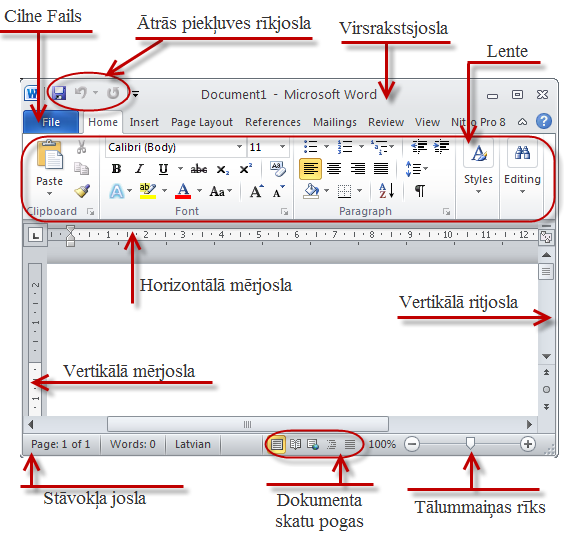Justify the paragraph text

coord(381,169)
